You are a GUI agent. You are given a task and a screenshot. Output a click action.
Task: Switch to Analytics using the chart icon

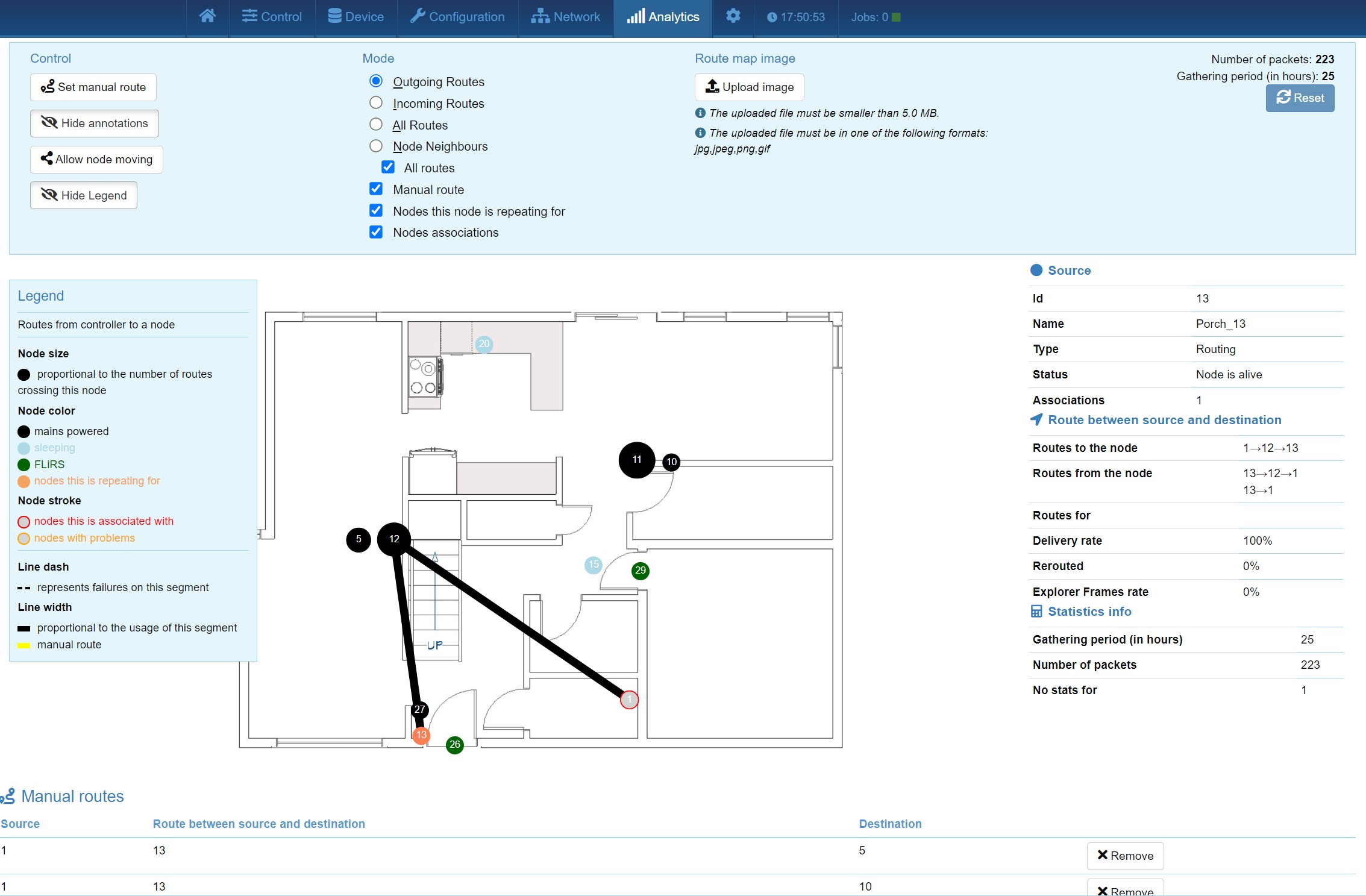pos(635,16)
